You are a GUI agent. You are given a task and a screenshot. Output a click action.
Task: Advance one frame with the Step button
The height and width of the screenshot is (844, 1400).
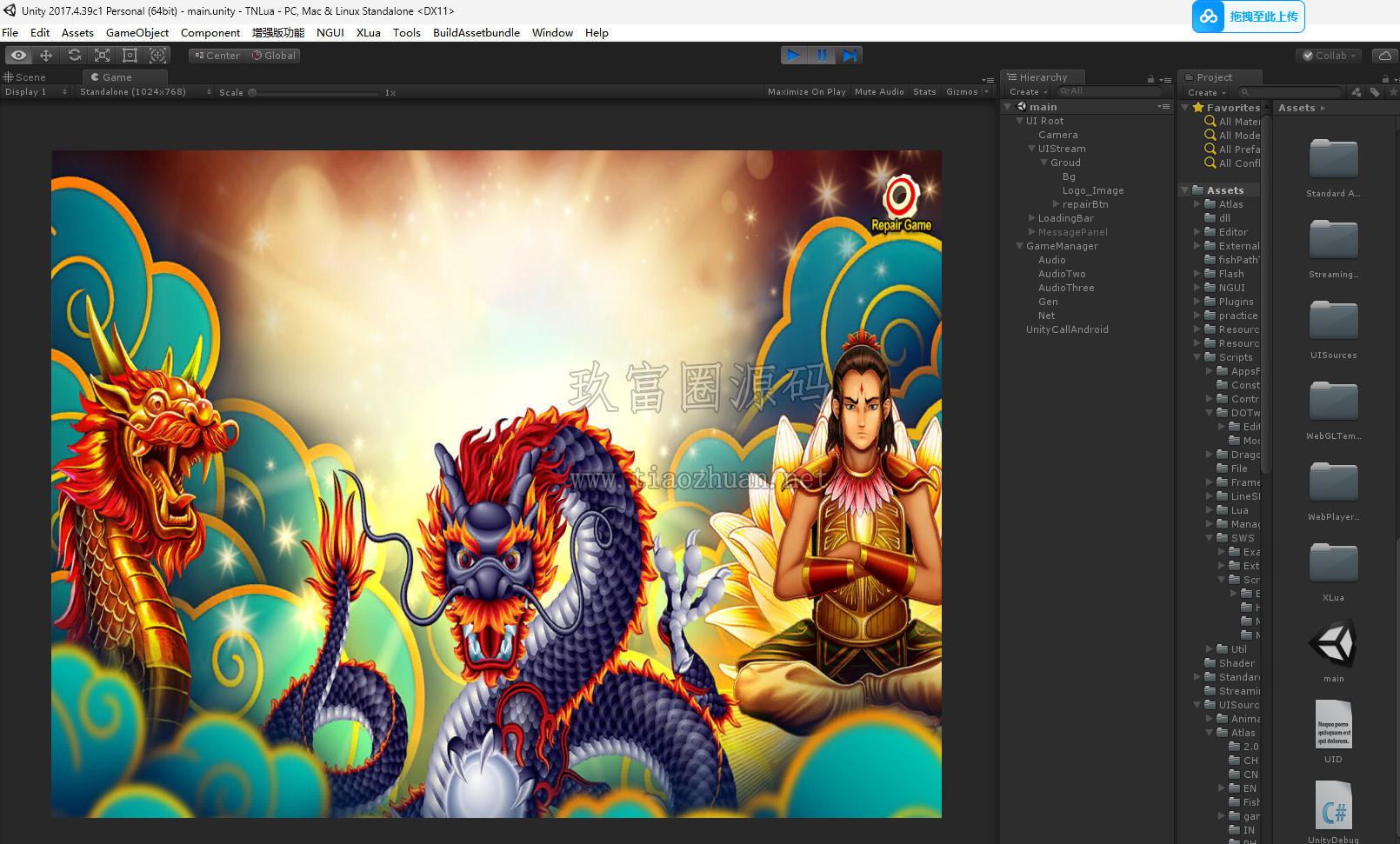[x=850, y=55]
